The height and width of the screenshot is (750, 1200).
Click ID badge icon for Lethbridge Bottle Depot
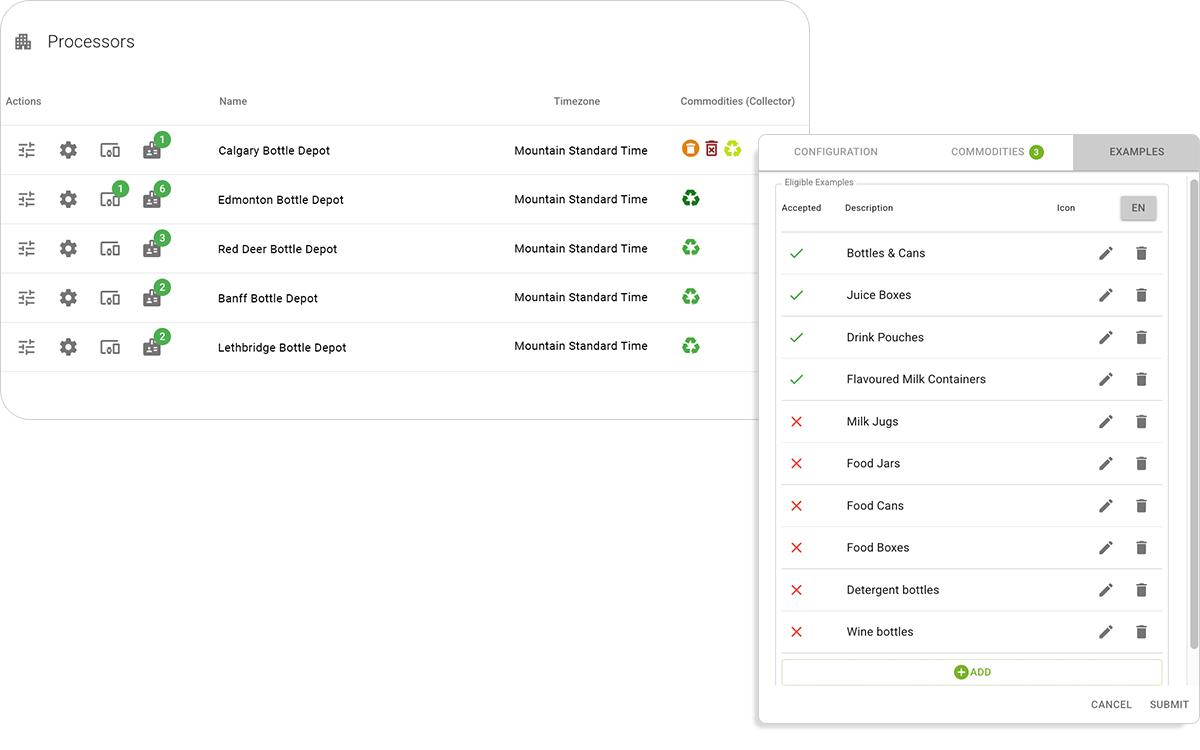point(152,347)
